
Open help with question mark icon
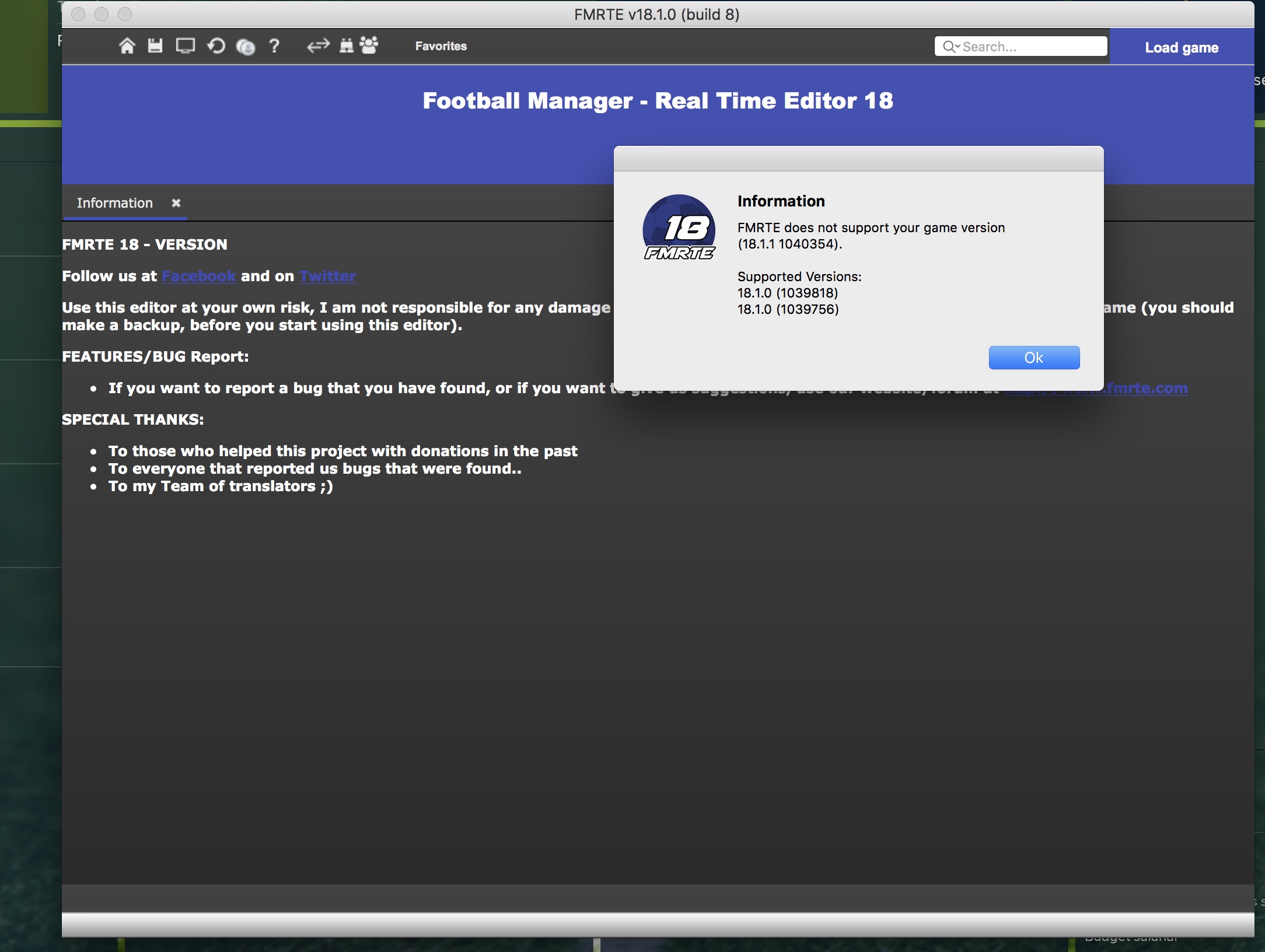(x=274, y=46)
